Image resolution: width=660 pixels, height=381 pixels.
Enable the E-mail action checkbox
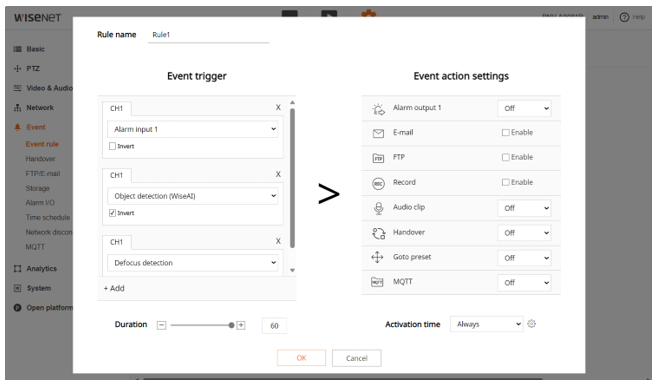tap(506, 133)
